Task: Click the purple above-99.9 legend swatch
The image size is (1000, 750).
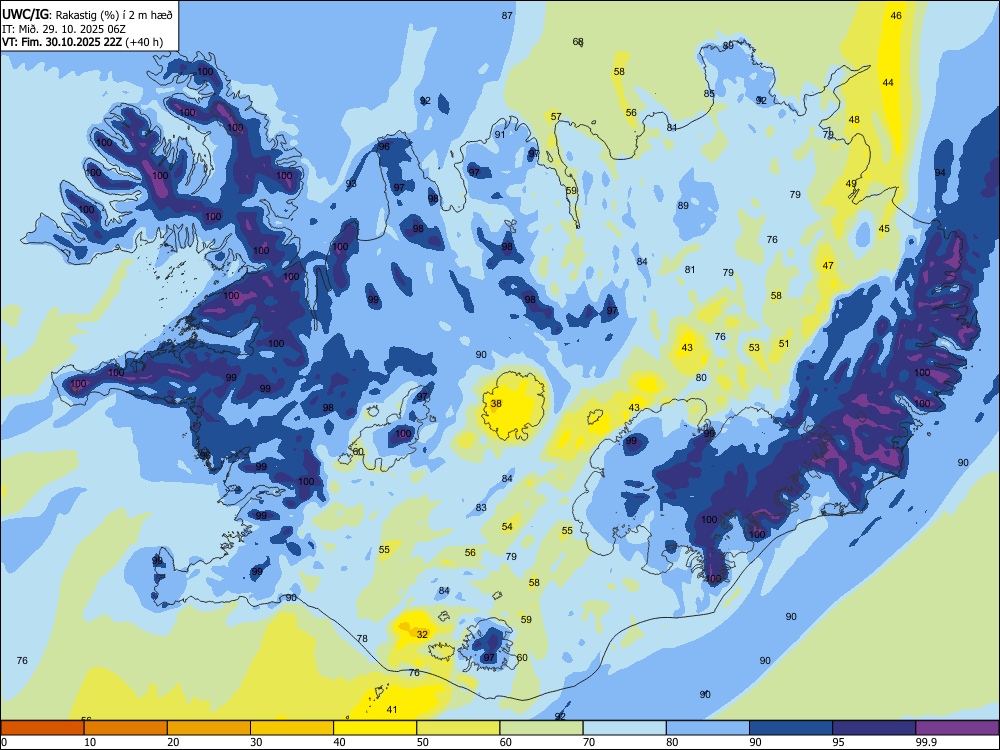Action: click(957, 728)
